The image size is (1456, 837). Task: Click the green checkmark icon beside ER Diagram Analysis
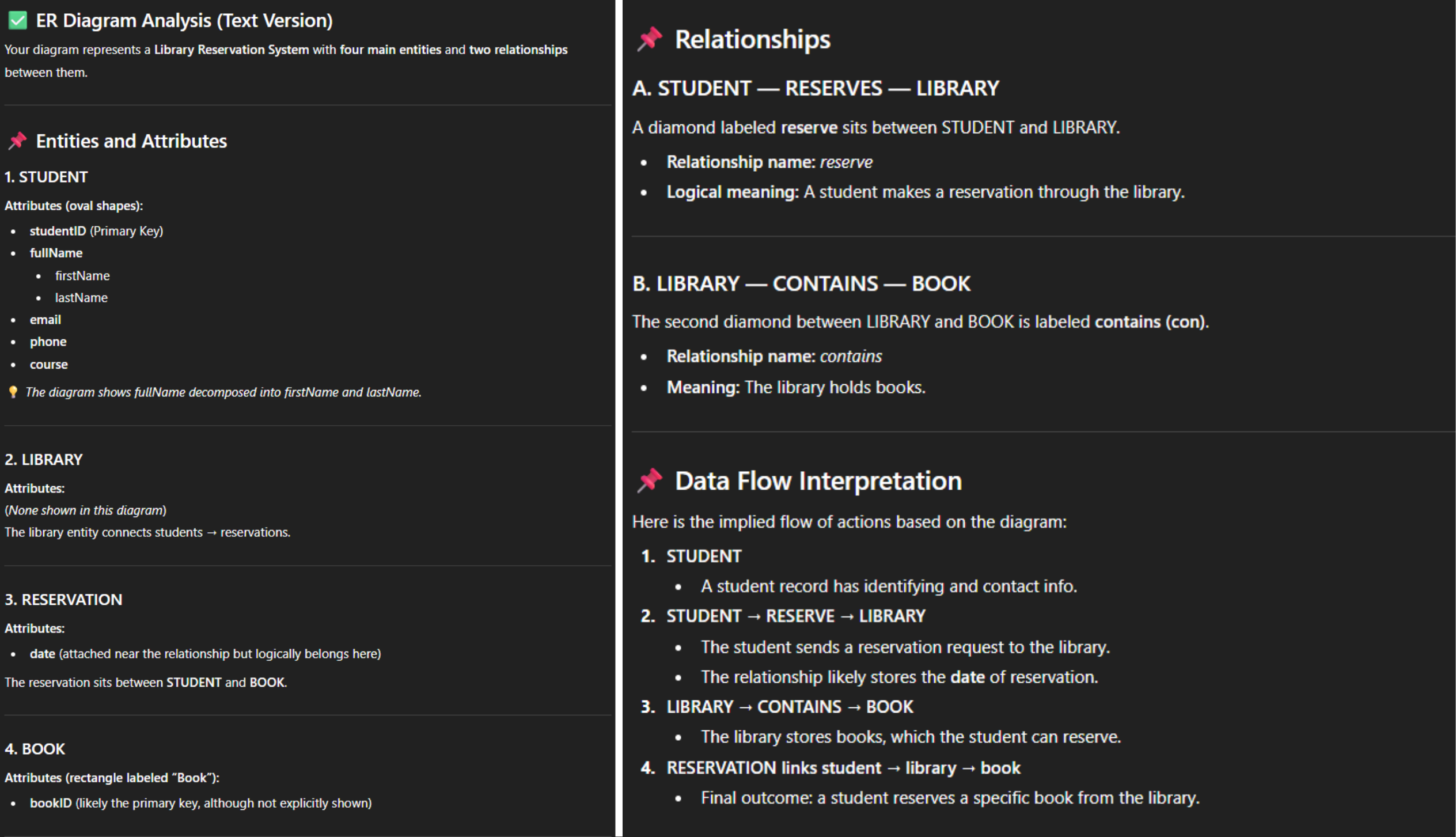17,21
